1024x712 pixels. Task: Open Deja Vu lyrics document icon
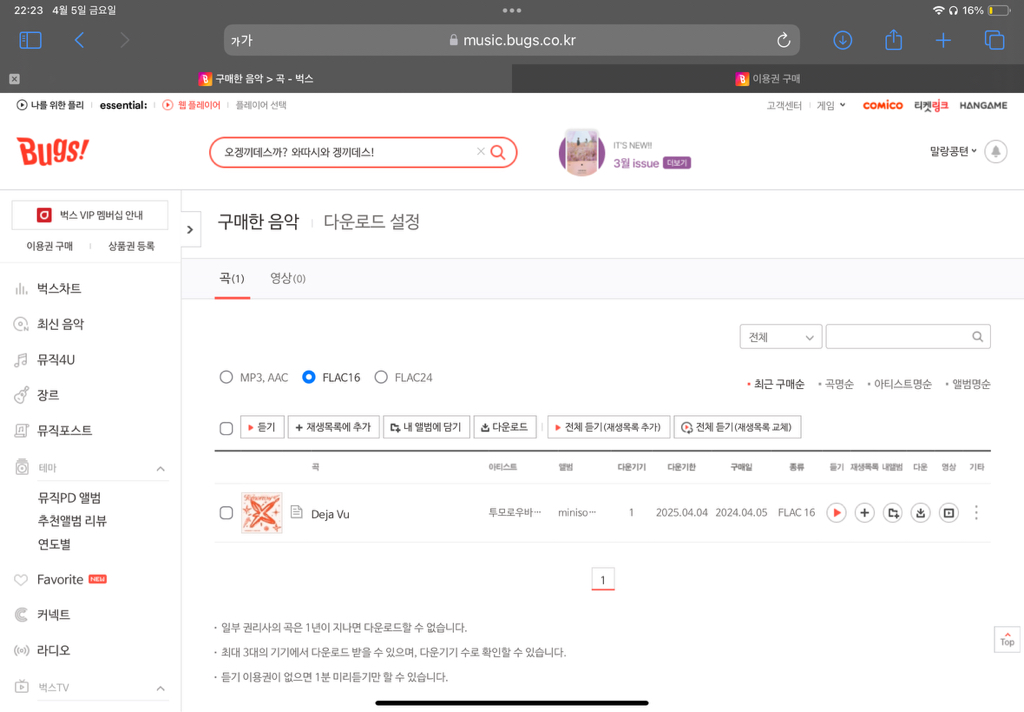(296, 512)
